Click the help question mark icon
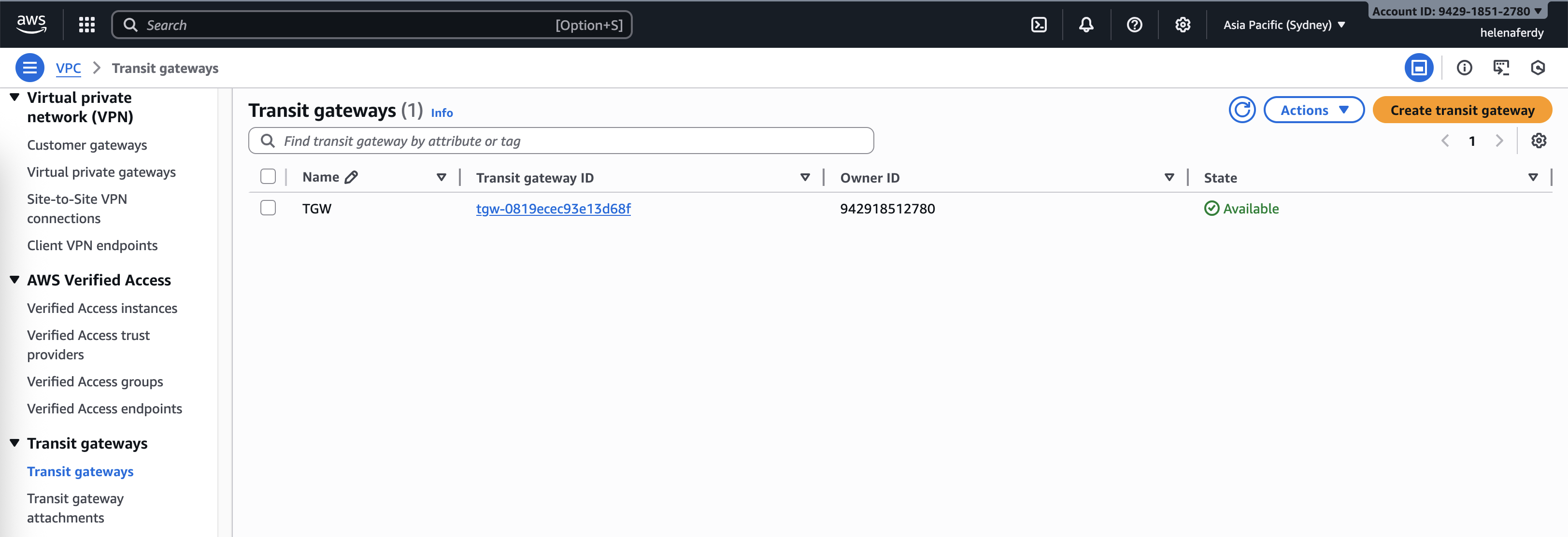The width and height of the screenshot is (1568, 537). (x=1134, y=25)
